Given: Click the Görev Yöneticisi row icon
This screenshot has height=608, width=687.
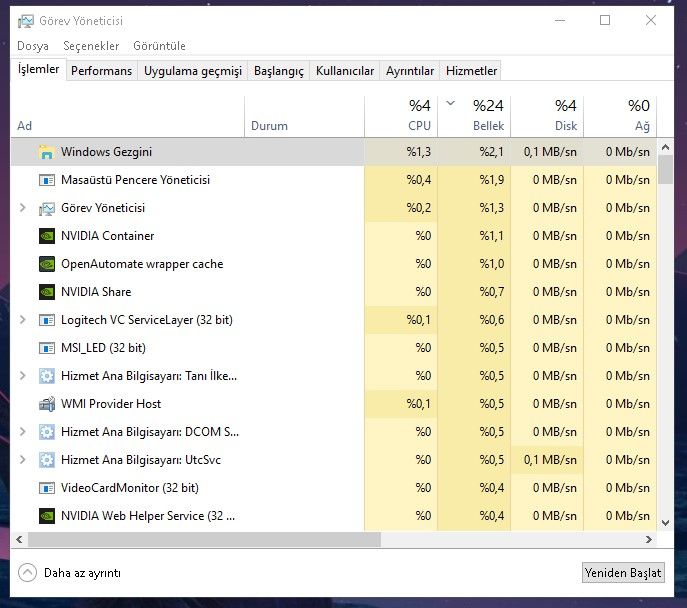Looking at the screenshot, I should click(46, 209).
